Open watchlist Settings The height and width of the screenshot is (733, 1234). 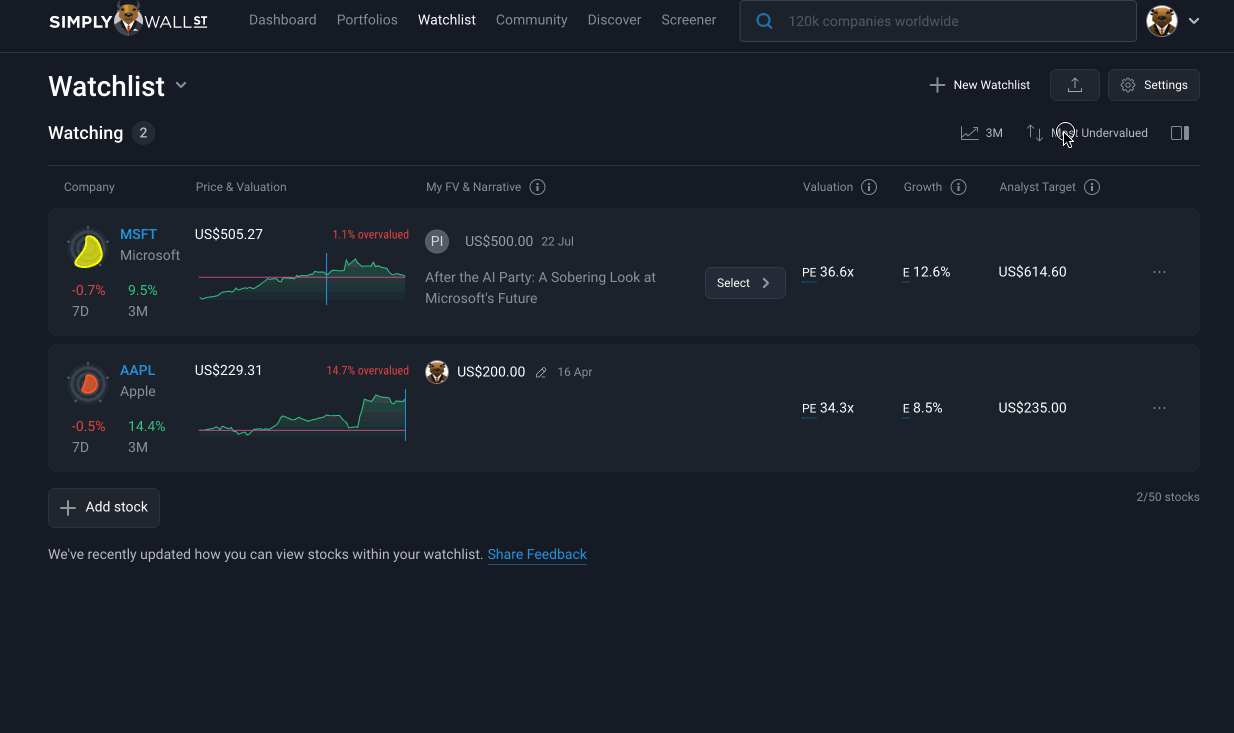1153,85
